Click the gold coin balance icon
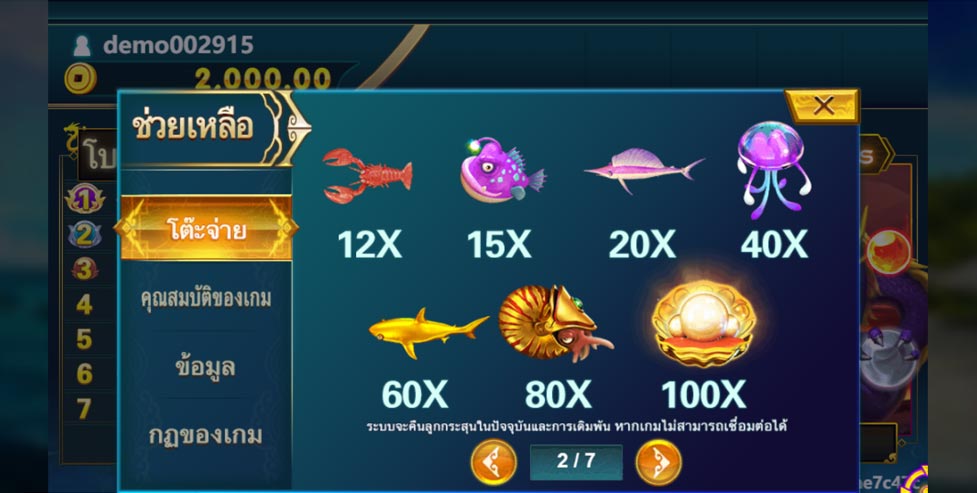This screenshot has height=493, width=977. (80, 80)
